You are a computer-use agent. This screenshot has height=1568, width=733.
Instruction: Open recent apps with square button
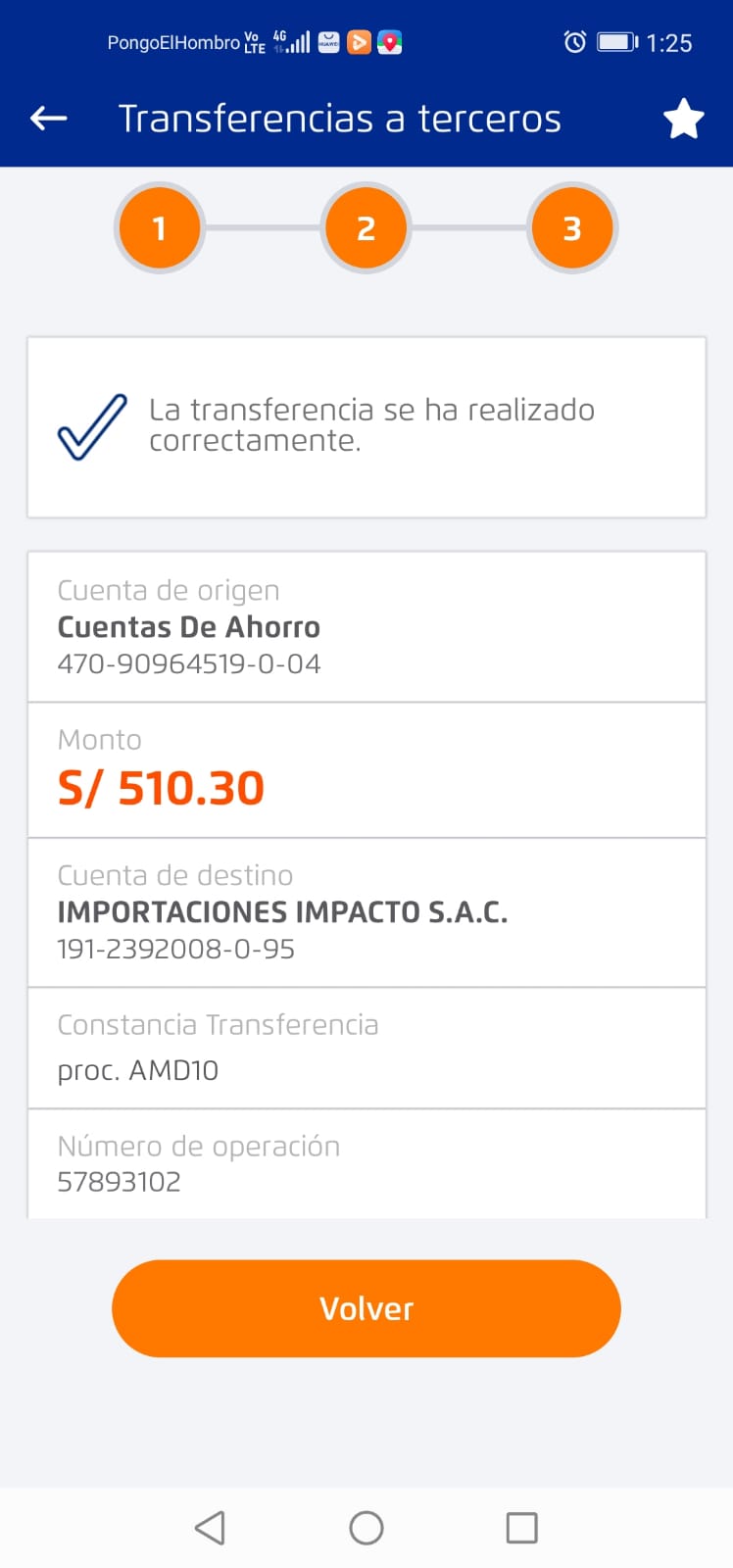tap(521, 1527)
